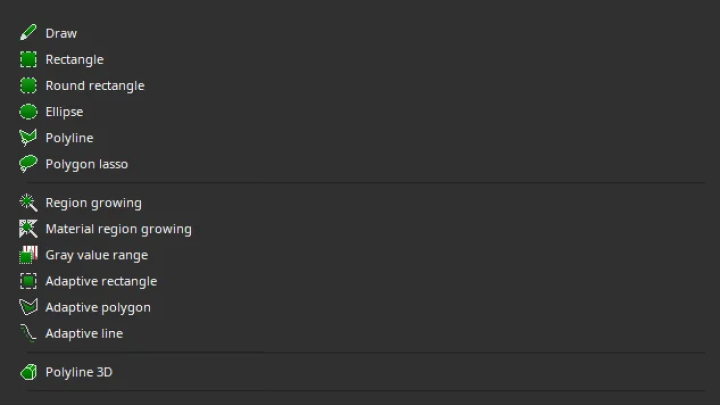
Task: Choose the Round rectangle tool icon
Action: coord(28,85)
